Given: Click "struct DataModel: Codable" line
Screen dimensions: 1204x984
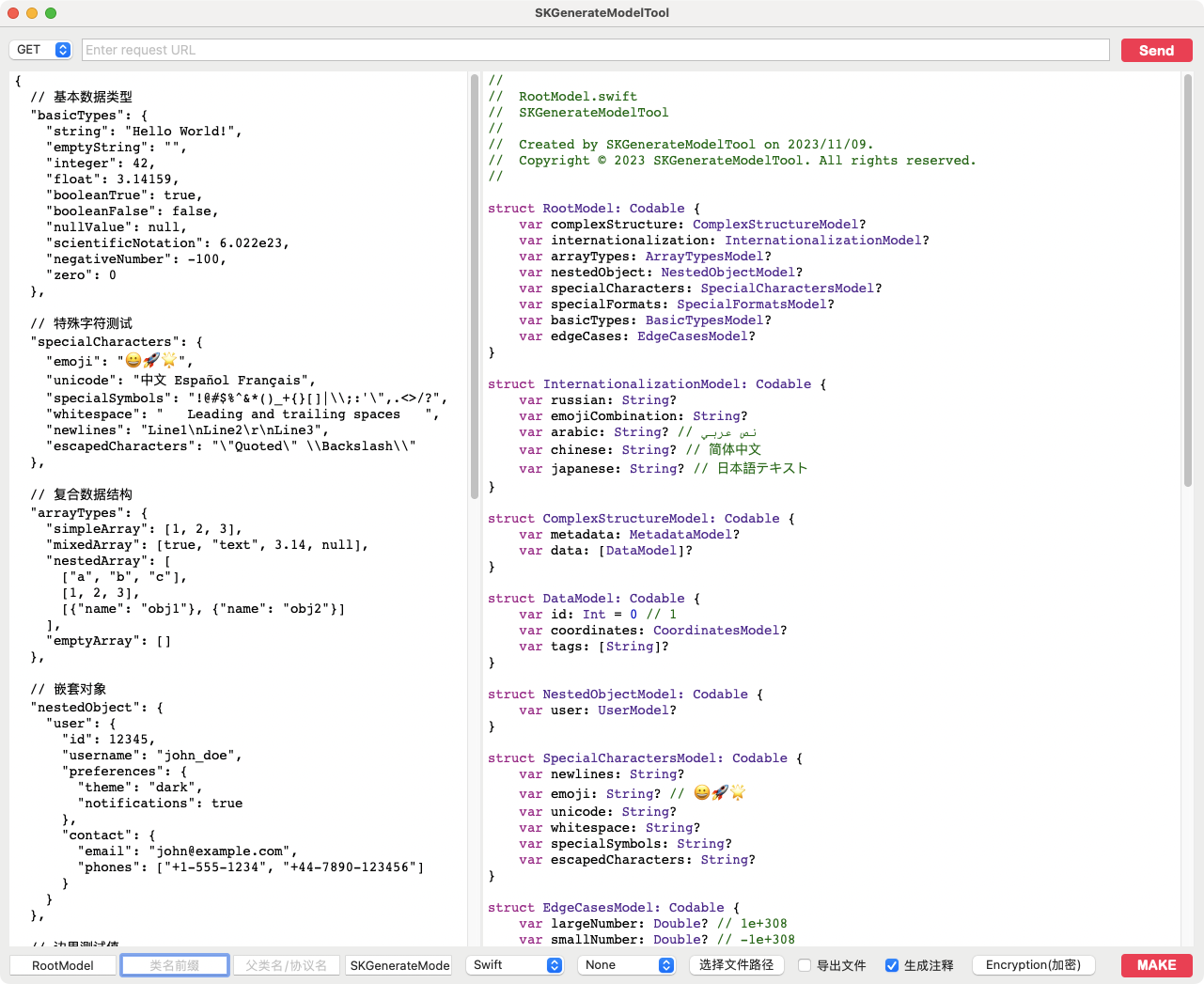Looking at the screenshot, I should 594,599.
